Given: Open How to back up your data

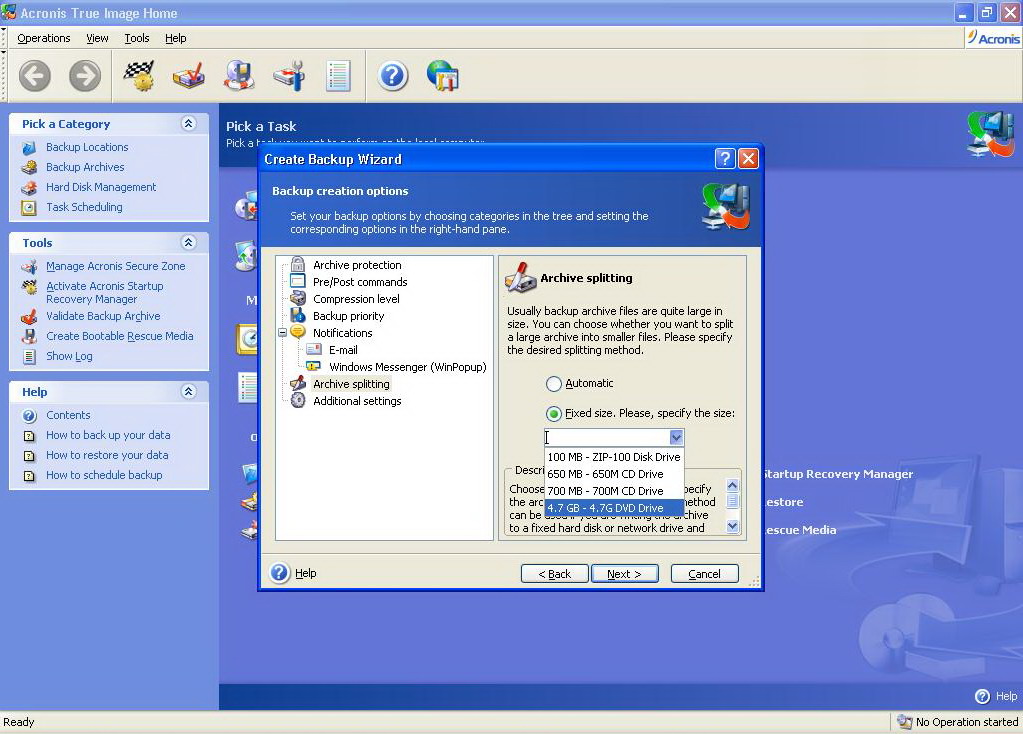Looking at the screenshot, I should tap(108, 435).
